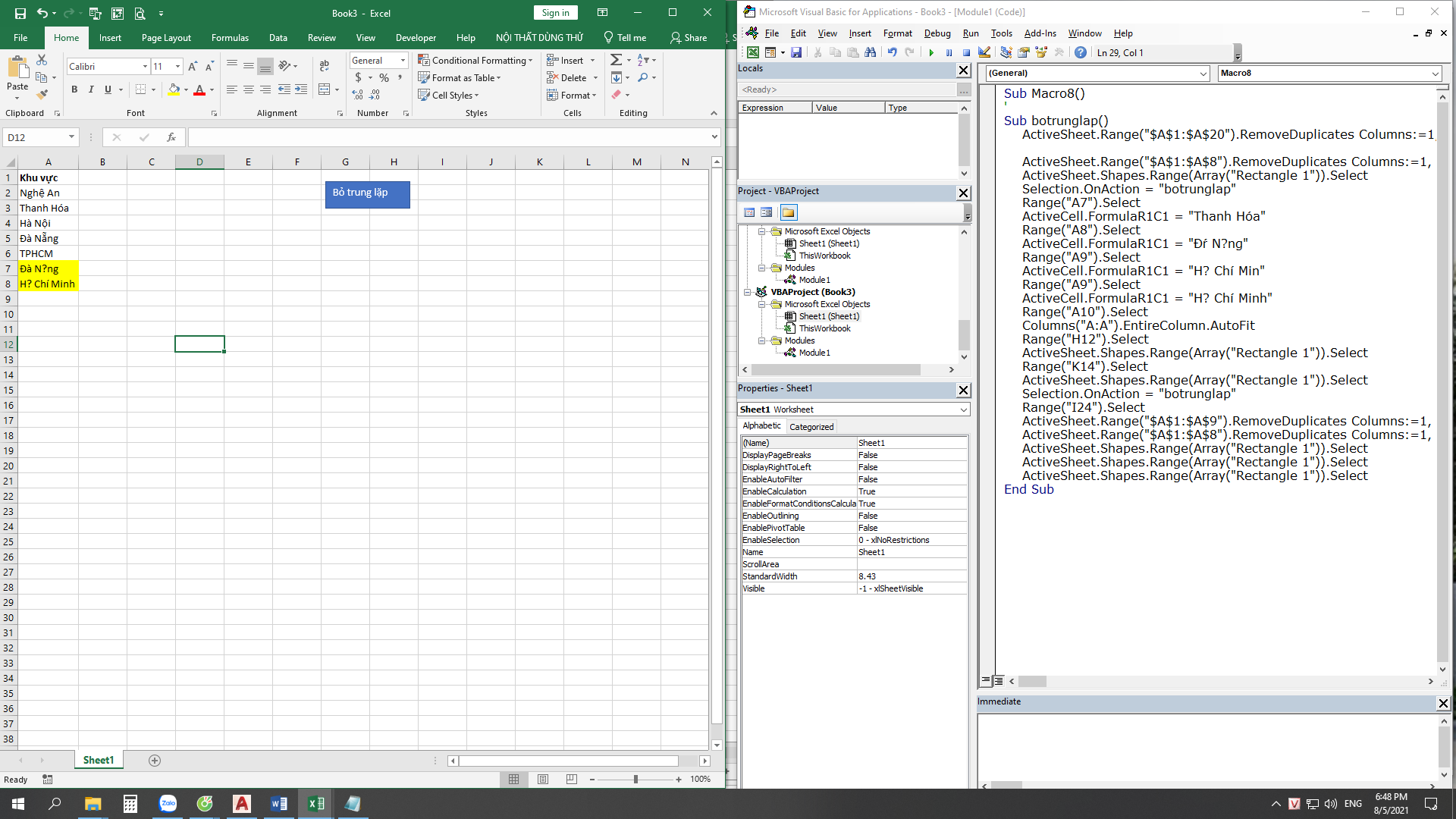Click the Break (pause) icon in VBA toolbar
The image size is (1456, 819).
click(x=949, y=52)
